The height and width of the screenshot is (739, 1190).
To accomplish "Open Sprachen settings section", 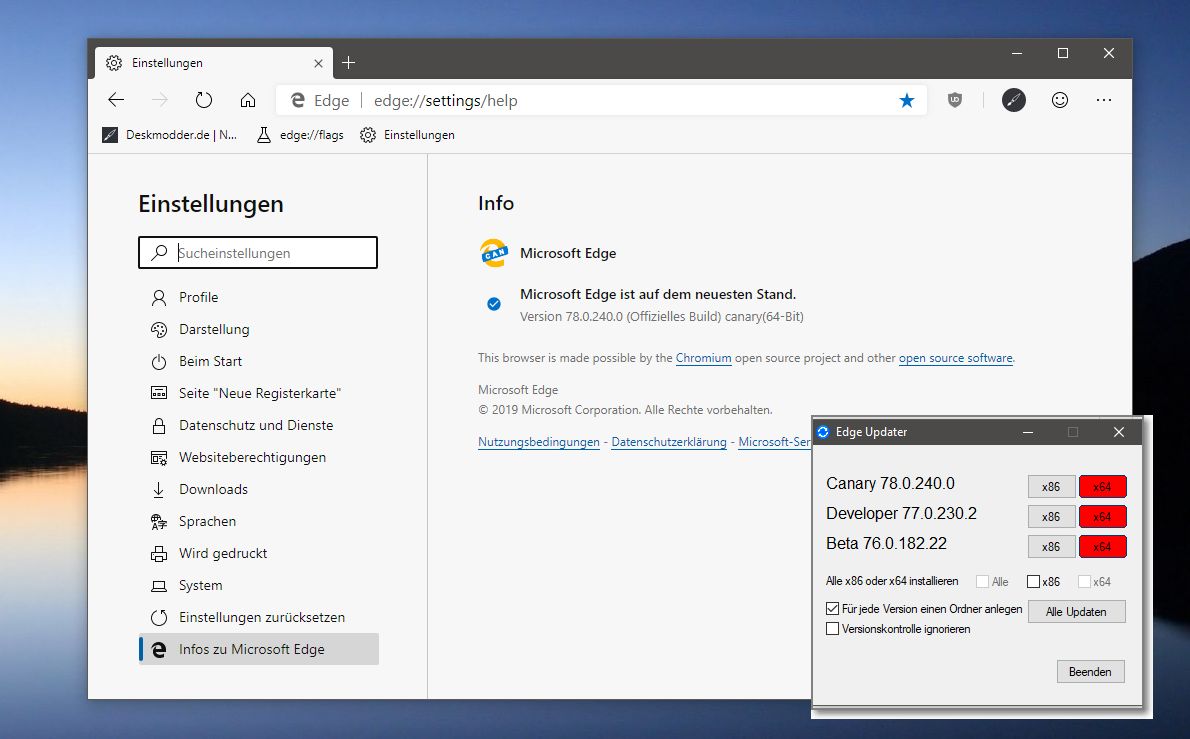I will (259, 521).
